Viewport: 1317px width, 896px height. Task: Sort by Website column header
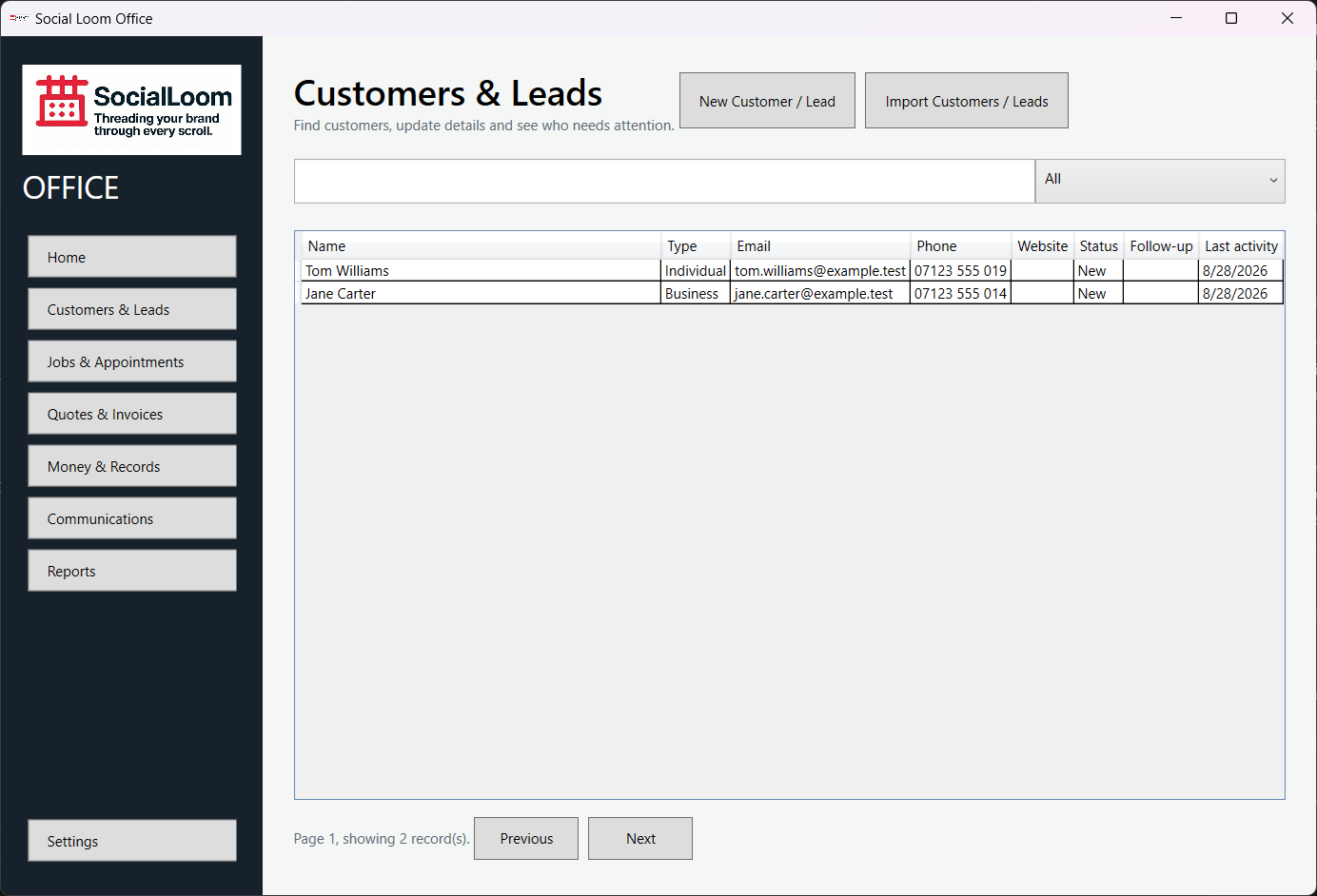tap(1042, 246)
